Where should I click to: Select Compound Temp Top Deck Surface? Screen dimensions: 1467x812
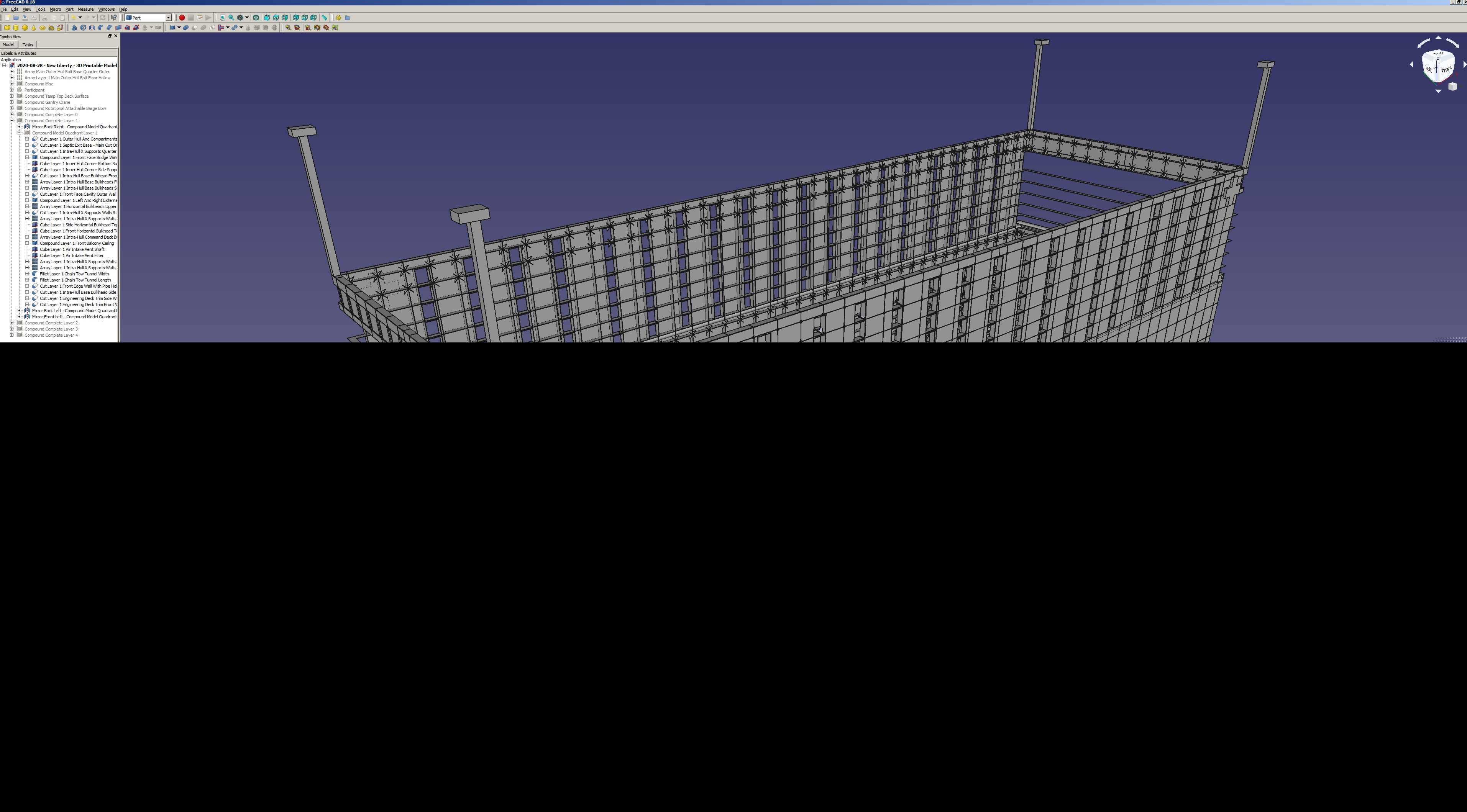[x=56, y=96]
